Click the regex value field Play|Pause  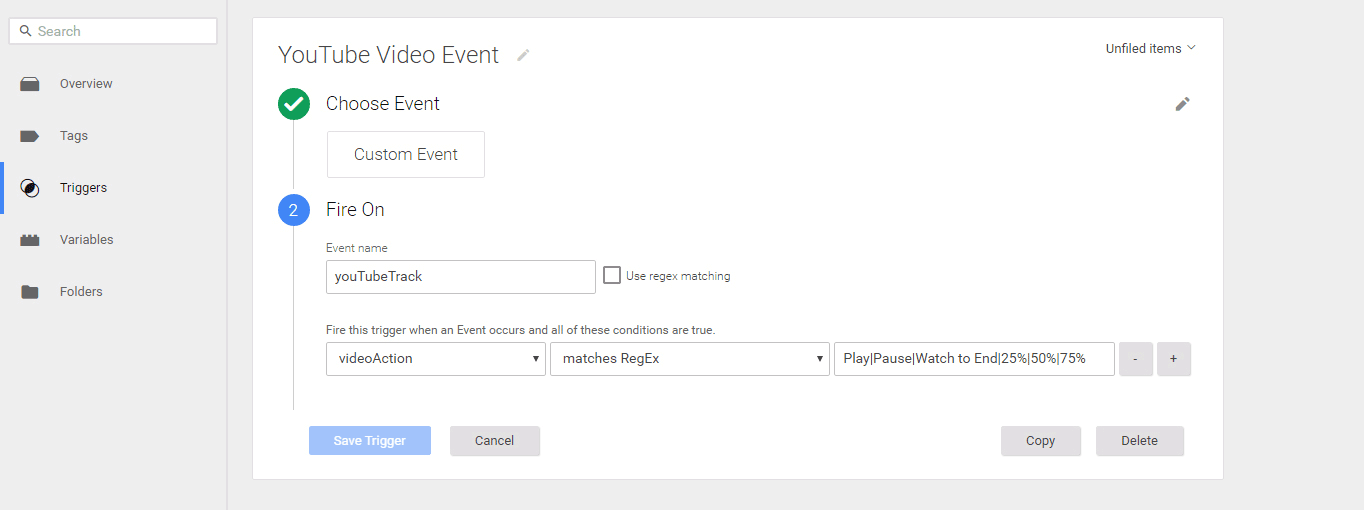click(x=974, y=359)
